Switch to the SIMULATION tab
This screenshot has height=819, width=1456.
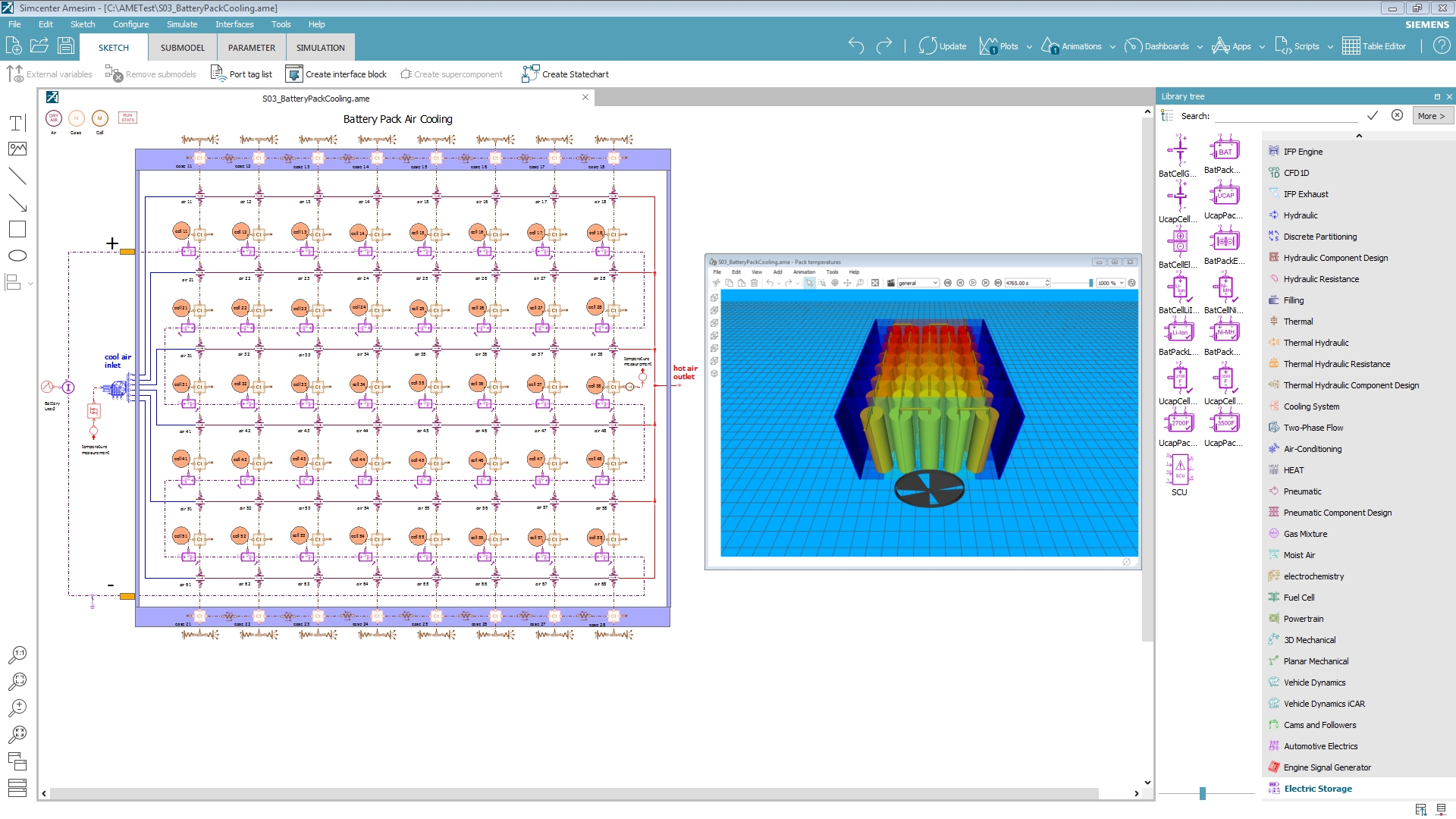click(320, 47)
